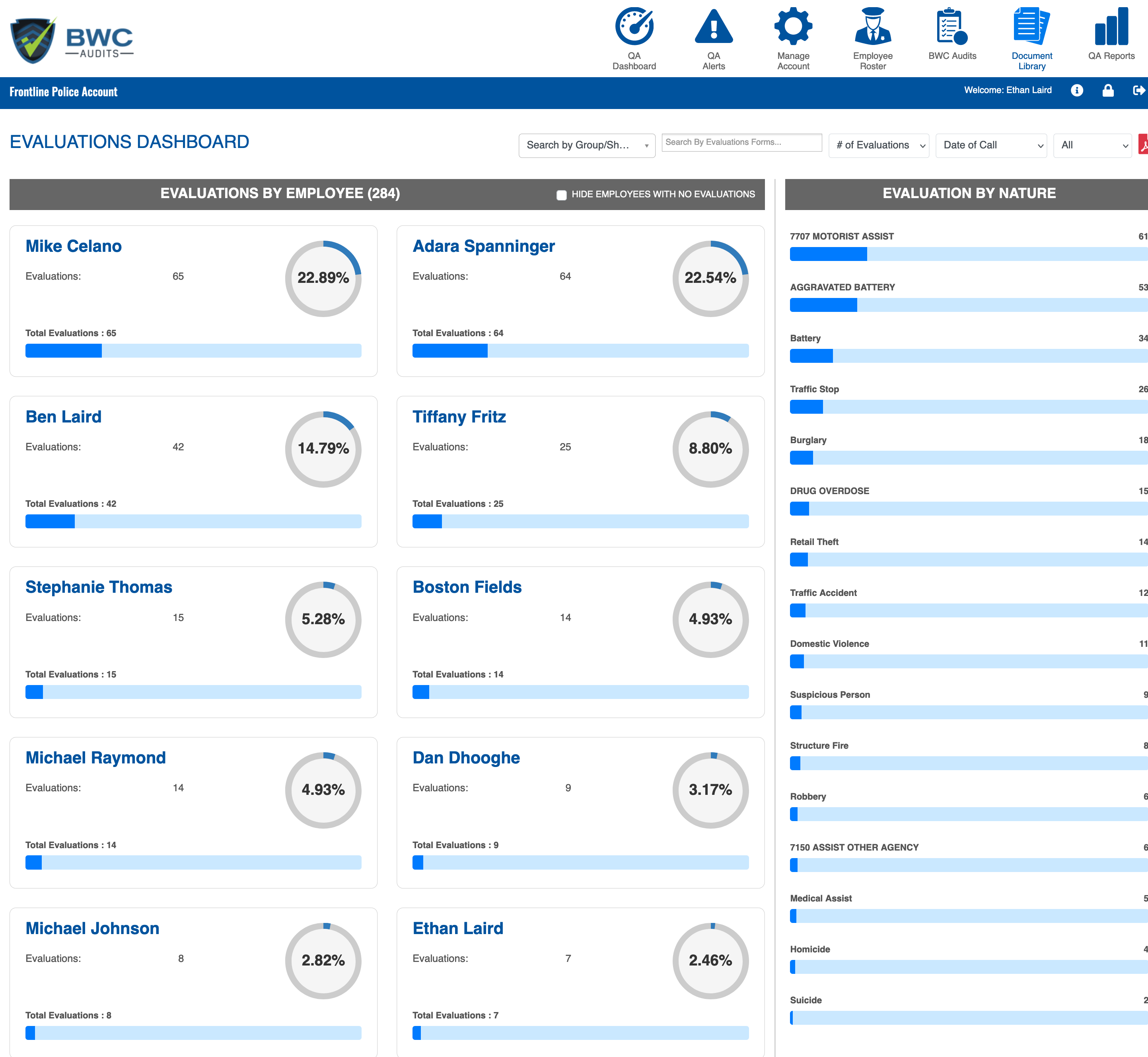Click Boston Fields's 4.93% progress circle

coord(710,619)
